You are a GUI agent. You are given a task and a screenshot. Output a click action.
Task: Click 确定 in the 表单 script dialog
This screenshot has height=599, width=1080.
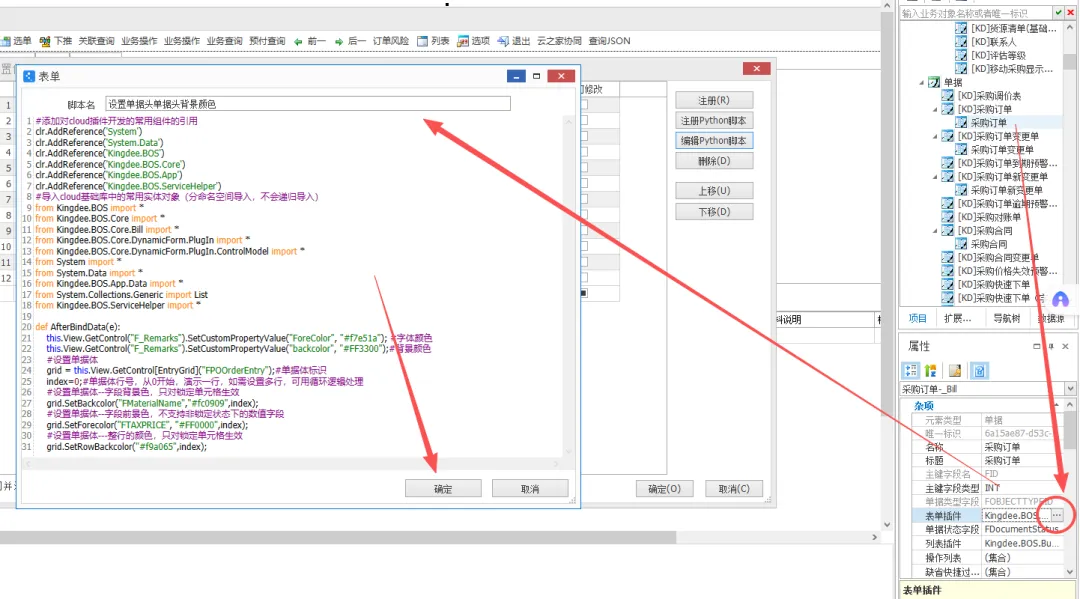pos(443,489)
